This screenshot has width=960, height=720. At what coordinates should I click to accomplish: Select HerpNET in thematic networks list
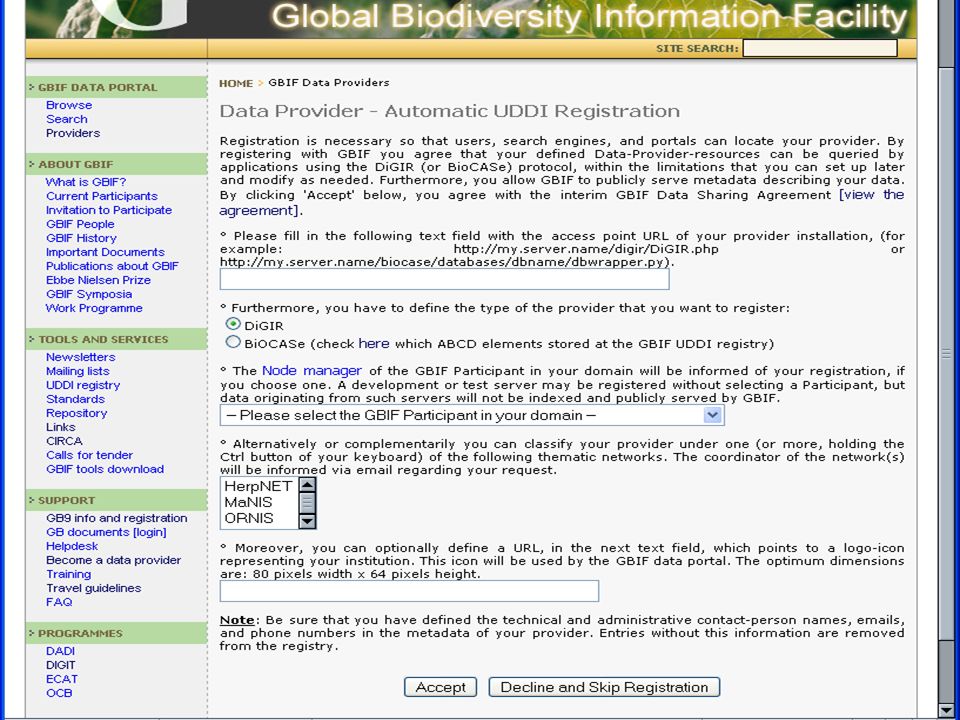(x=258, y=486)
